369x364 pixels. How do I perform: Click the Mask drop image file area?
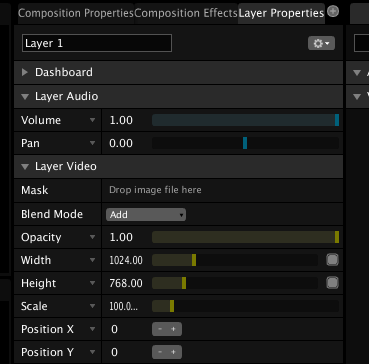coord(222,190)
